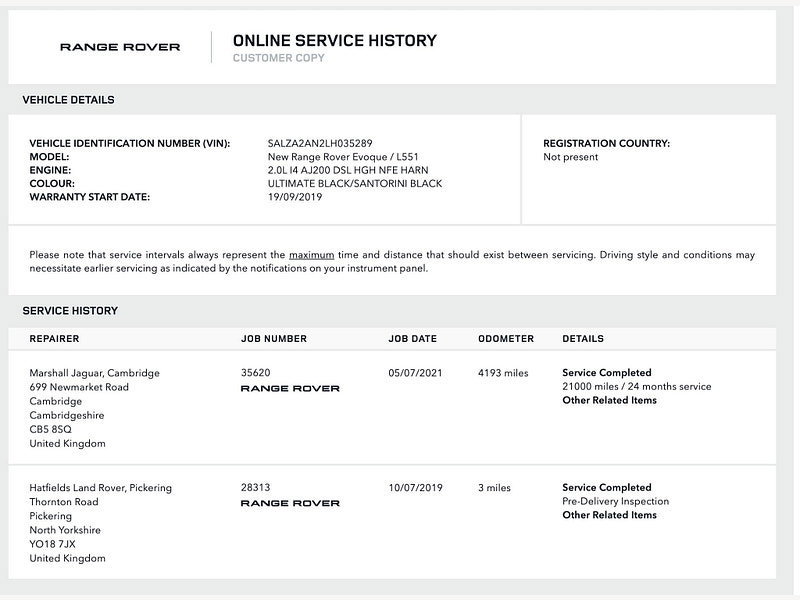Select job date 10/07/2019
800x600 pixels.
coord(415,487)
